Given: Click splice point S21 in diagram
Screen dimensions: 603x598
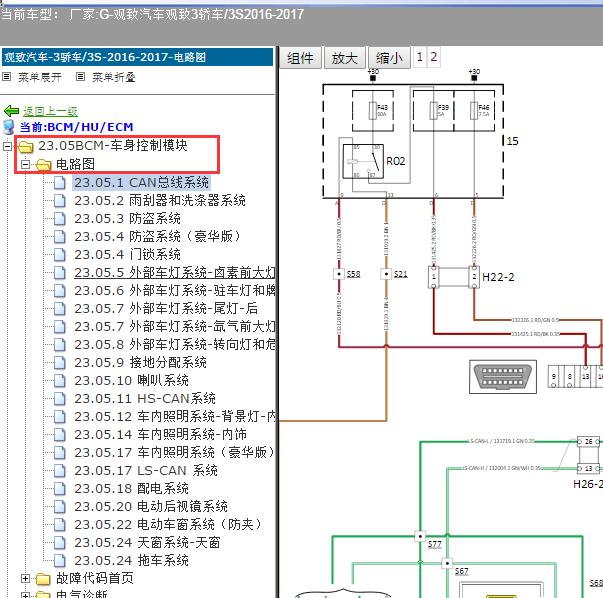Looking at the screenshot, I should pos(386,274).
